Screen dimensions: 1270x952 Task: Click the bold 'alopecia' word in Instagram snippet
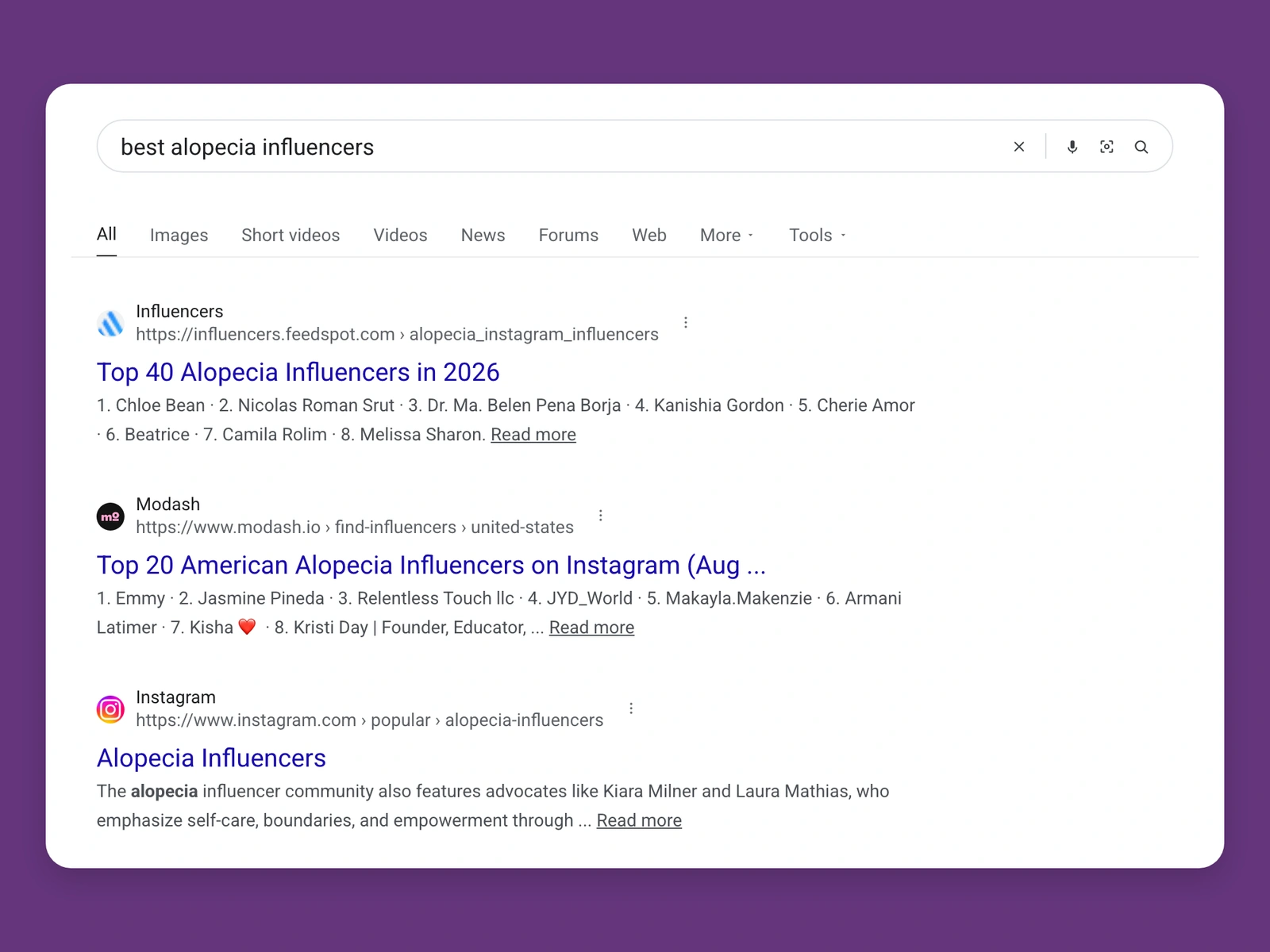tap(164, 791)
